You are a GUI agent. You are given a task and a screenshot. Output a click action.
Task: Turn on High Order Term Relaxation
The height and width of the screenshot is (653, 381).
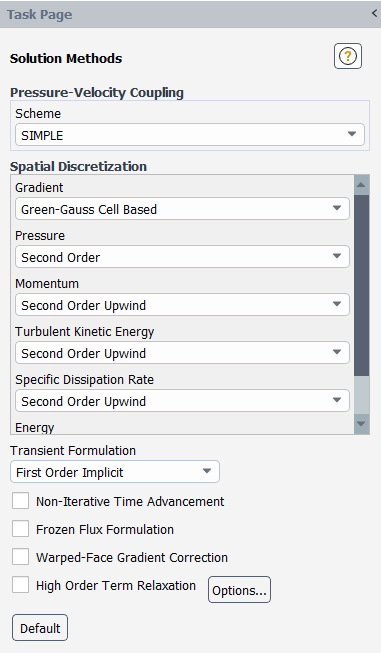20,585
